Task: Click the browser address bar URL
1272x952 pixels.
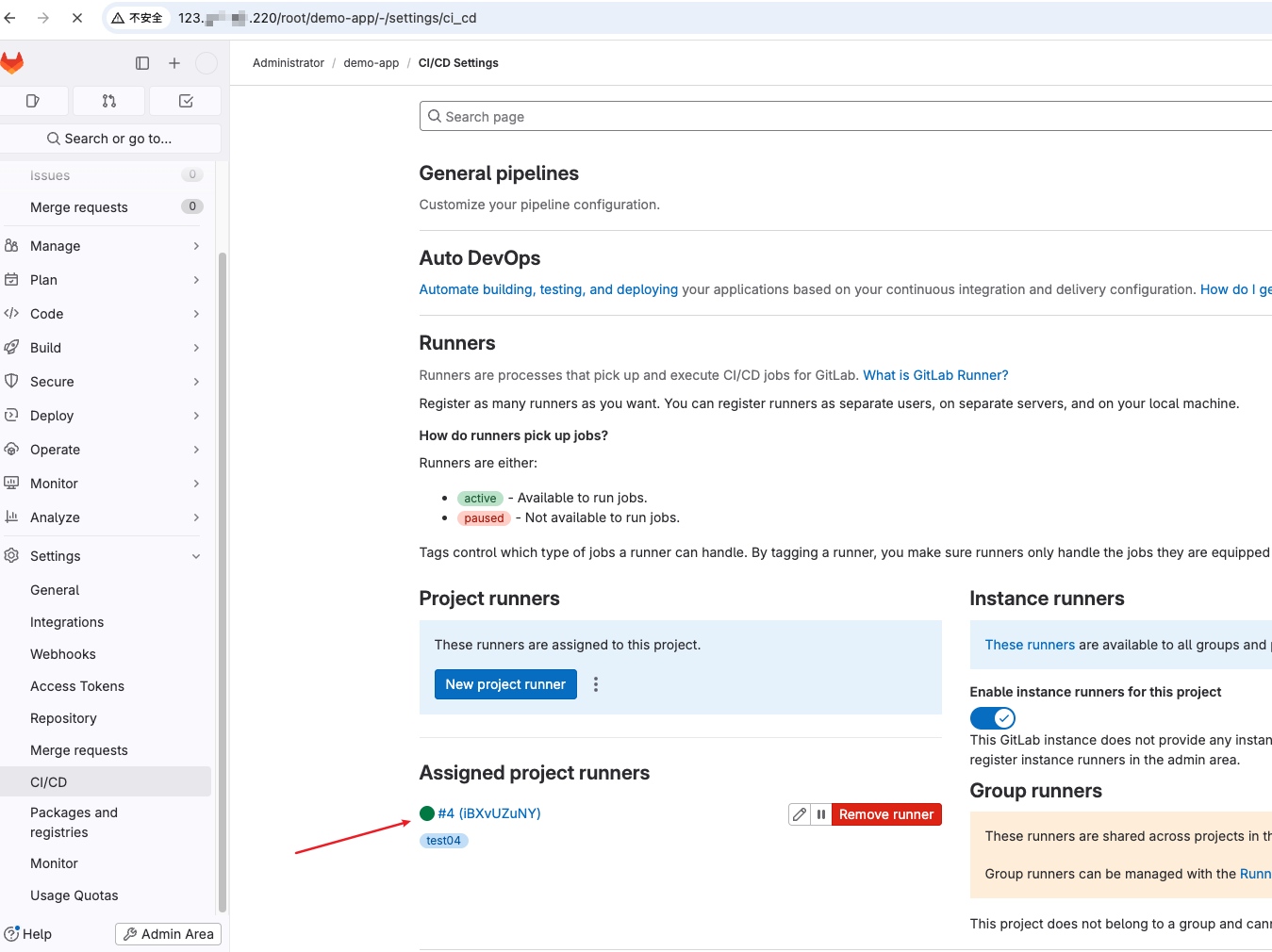Action: click(327, 18)
